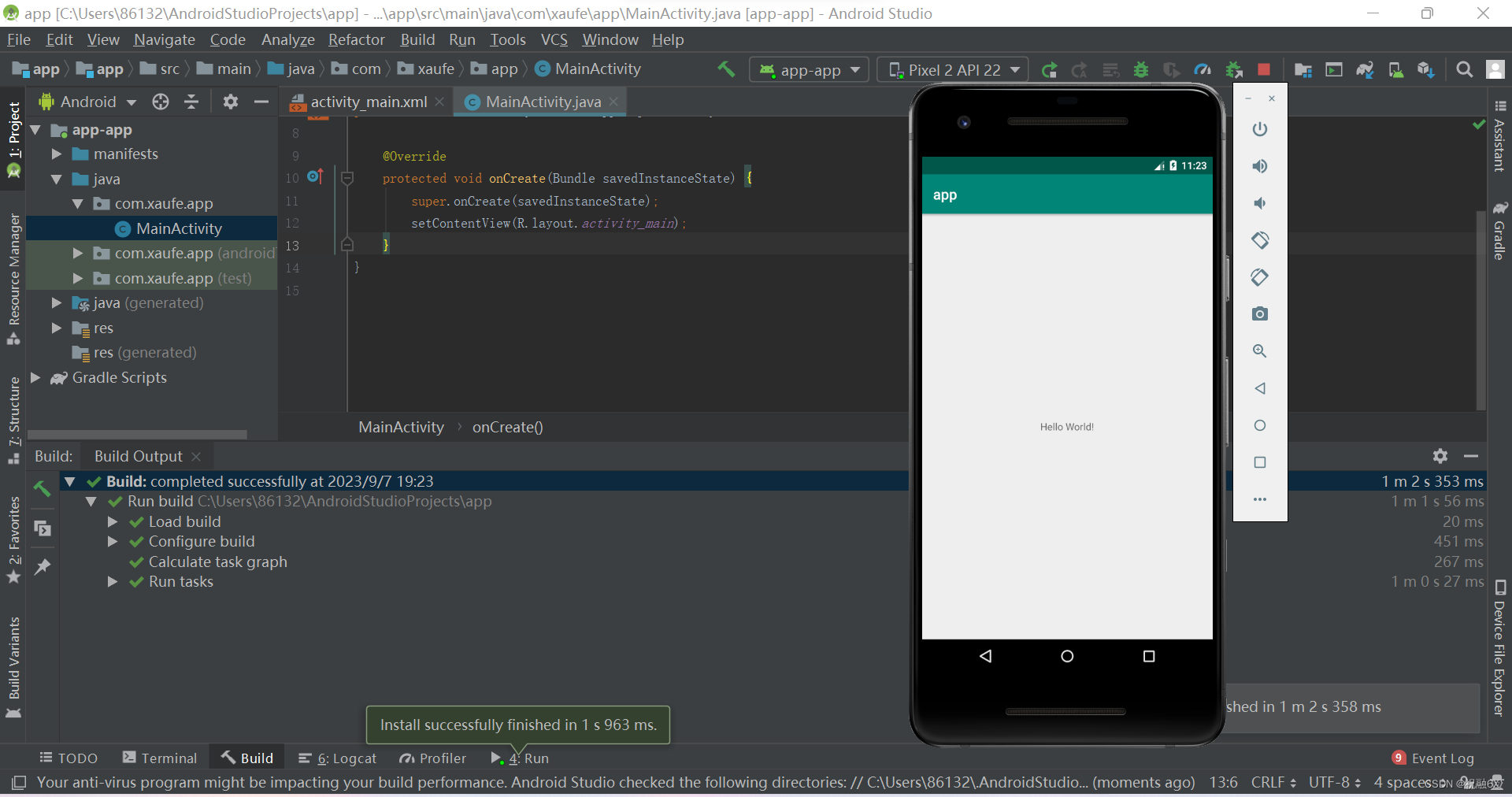Tap the phone screen Back navigation button
Image resolution: width=1512 pixels, height=797 pixels.
tap(985, 656)
